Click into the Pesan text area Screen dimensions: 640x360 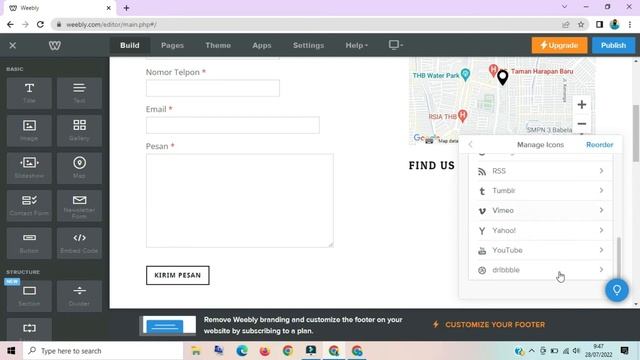[240, 200]
